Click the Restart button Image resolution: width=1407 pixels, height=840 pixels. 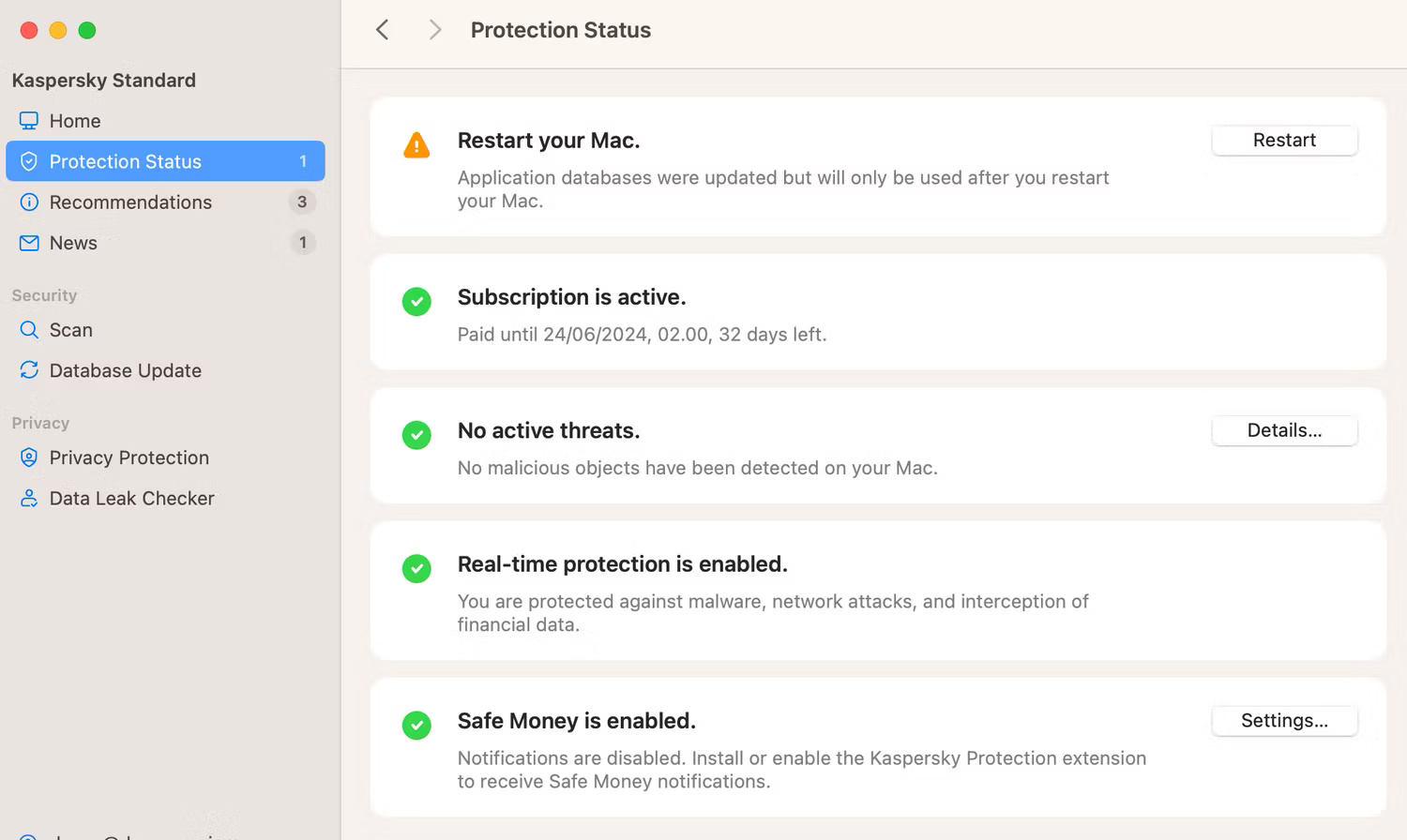coord(1283,140)
